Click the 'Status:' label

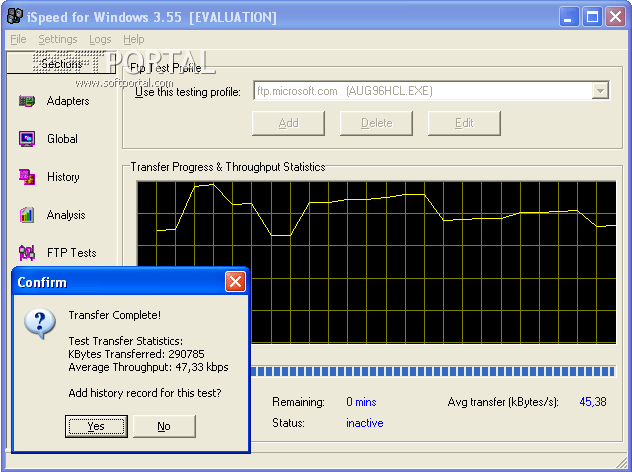coord(288,423)
